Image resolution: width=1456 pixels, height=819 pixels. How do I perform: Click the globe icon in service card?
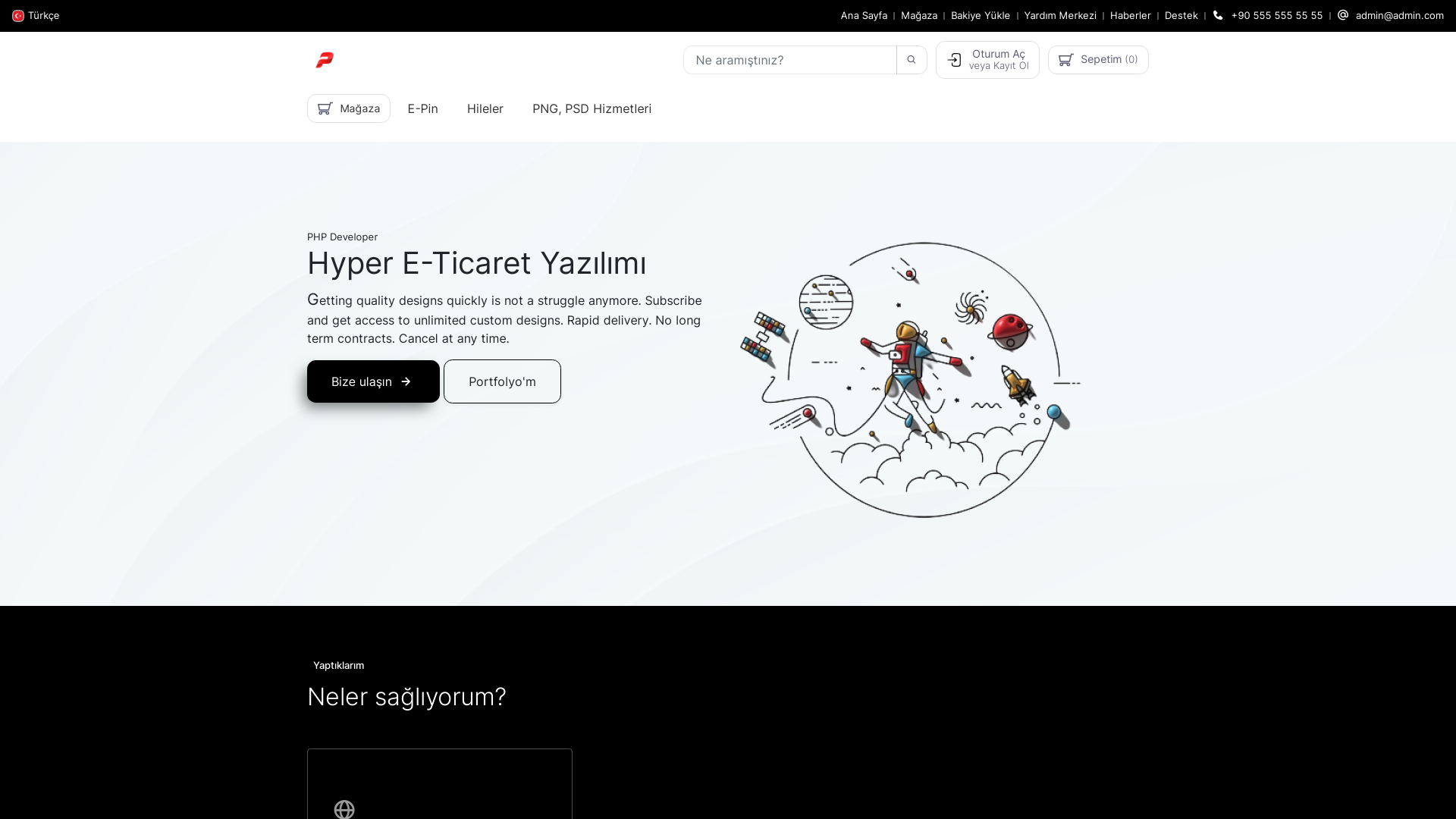click(x=344, y=809)
